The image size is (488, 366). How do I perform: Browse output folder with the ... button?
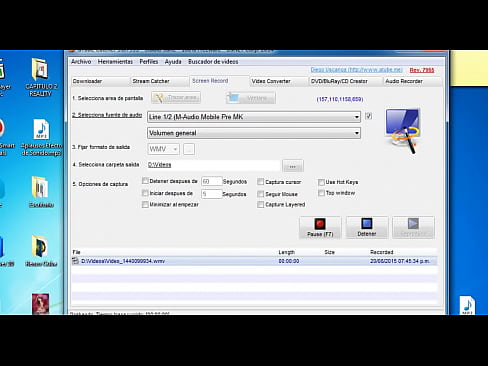click(x=293, y=166)
